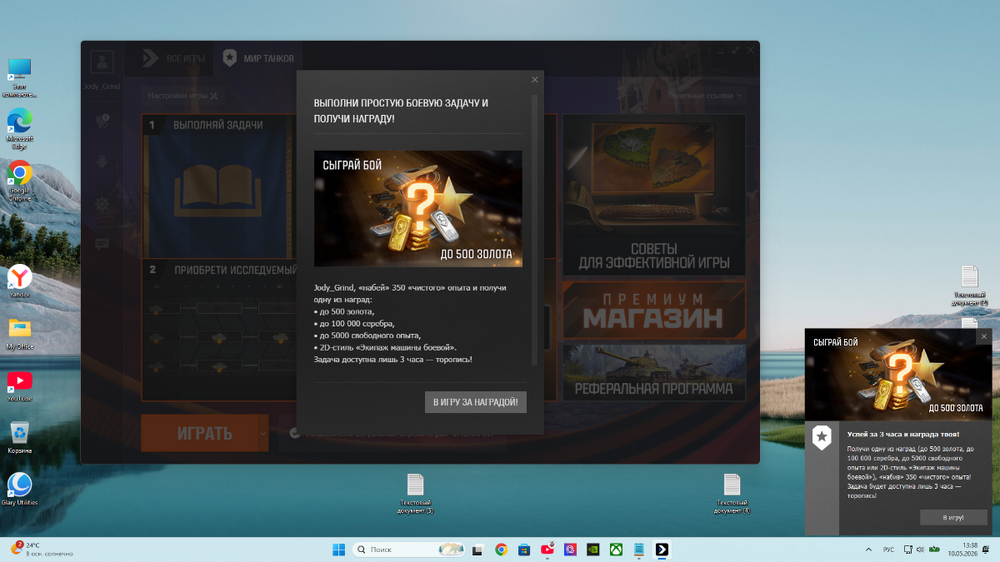Viewport: 1000px width, 562px height.
Task: Switch to the 'Мир танков' tab
Action: pyautogui.click(x=258, y=58)
